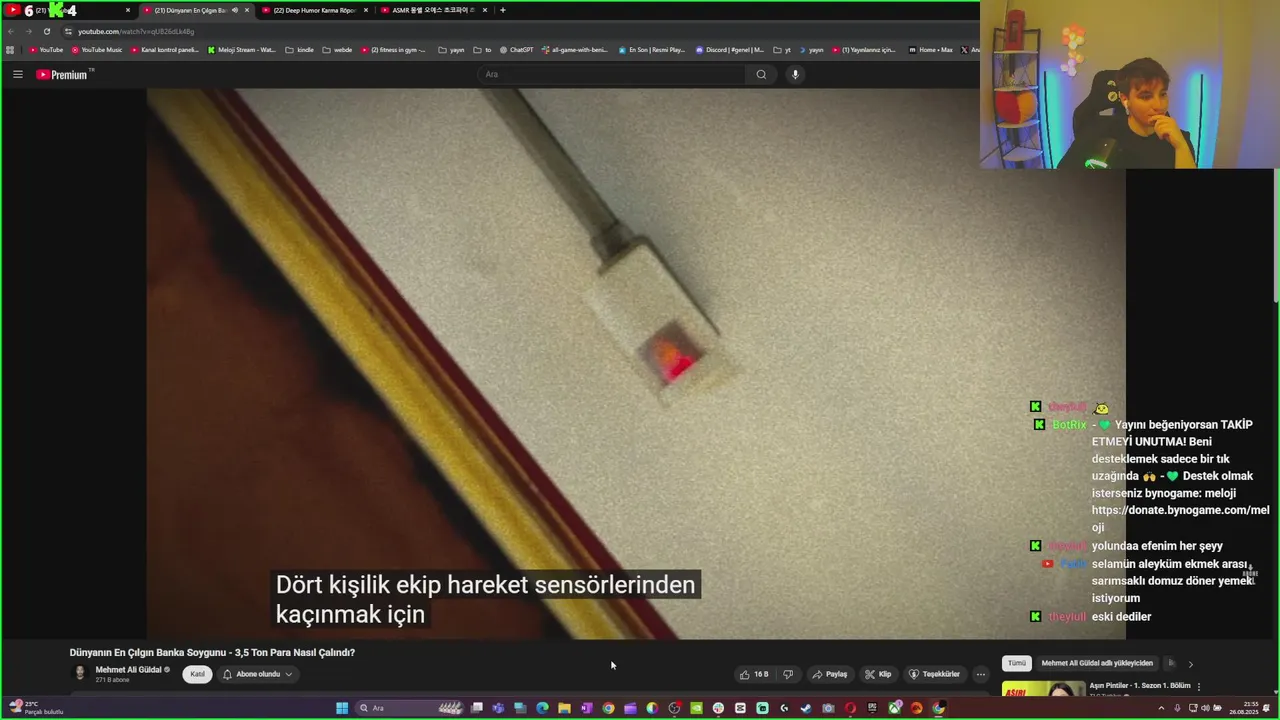Open the 'webde' bookmark folder
Image resolution: width=1280 pixels, height=720 pixels.
[337, 49]
